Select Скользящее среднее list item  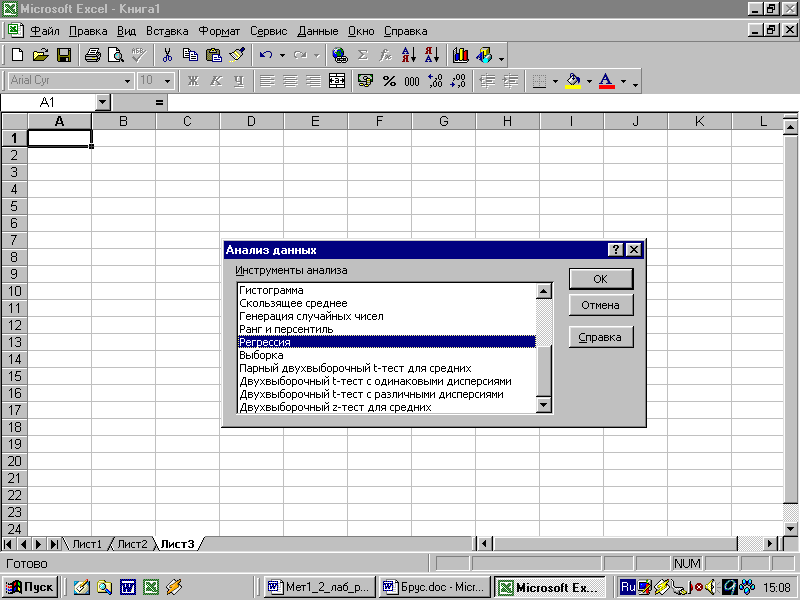coord(387,303)
